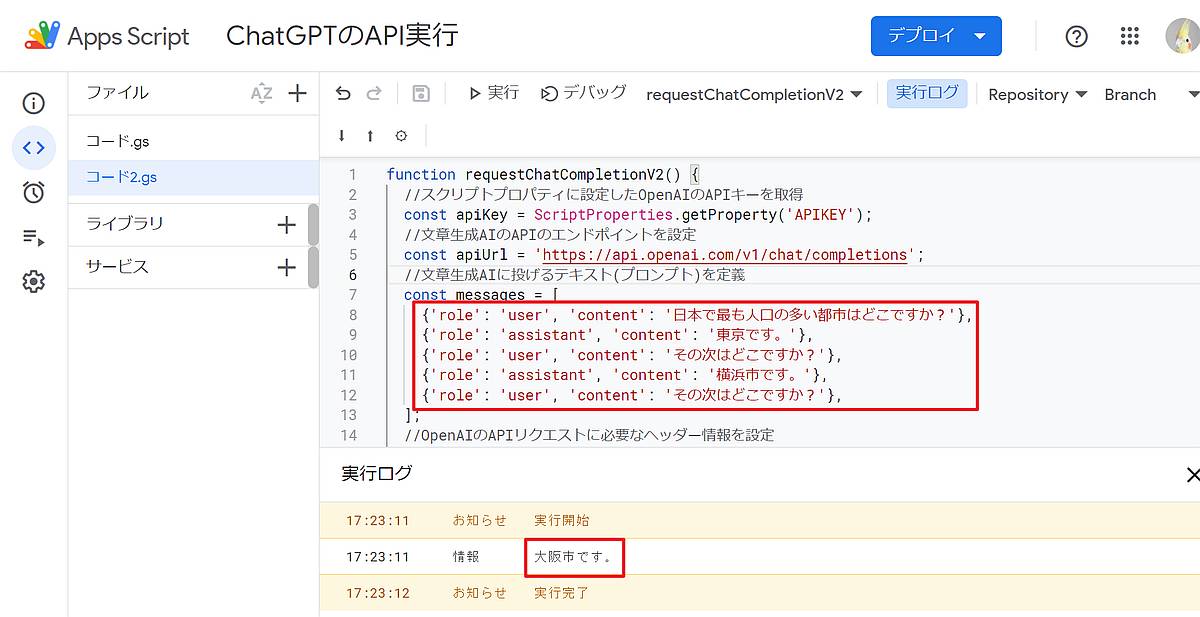This screenshot has height=617, width=1200.
Task: Click the 実行ログ panel heading
Action: tap(376, 473)
